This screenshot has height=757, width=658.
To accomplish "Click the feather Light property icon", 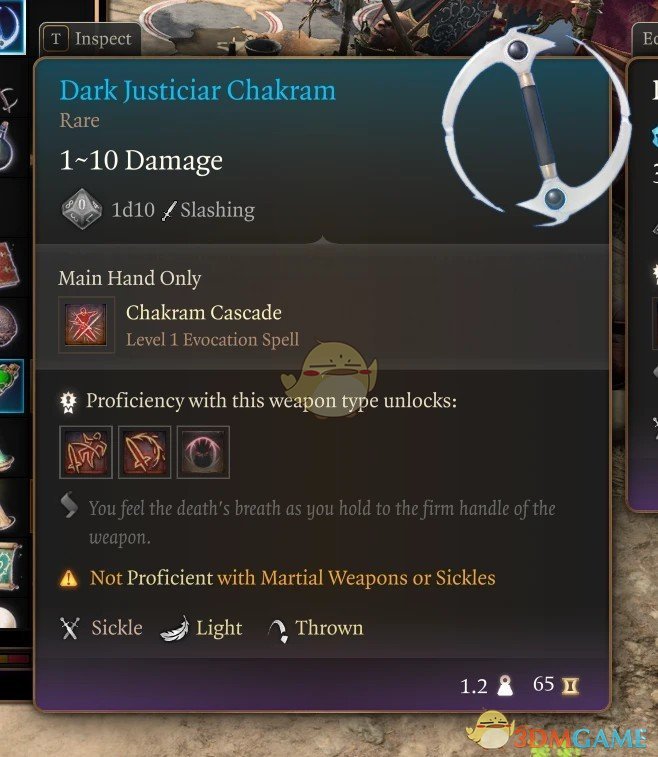I will (x=175, y=629).
